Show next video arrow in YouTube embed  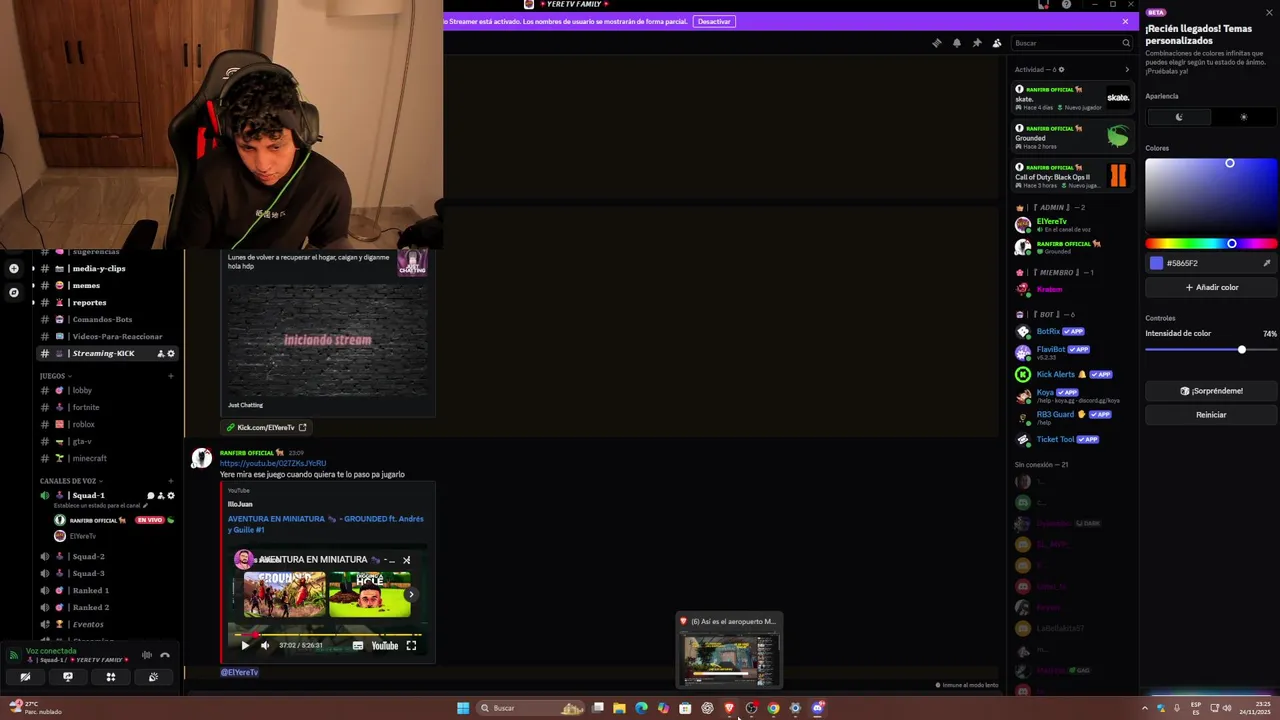coord(410,595)
